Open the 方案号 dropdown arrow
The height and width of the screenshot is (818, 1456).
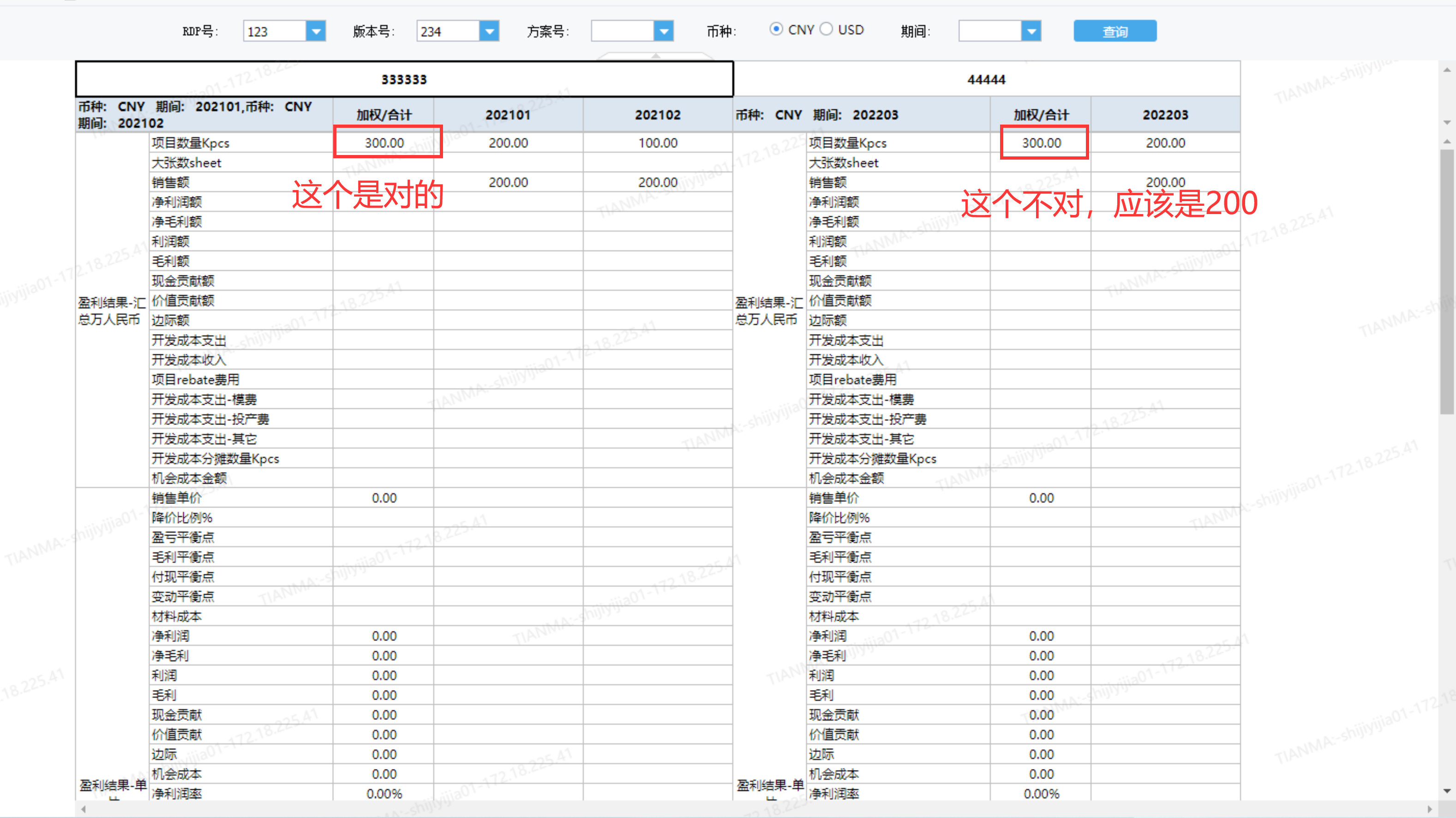[x=664, y=31]
